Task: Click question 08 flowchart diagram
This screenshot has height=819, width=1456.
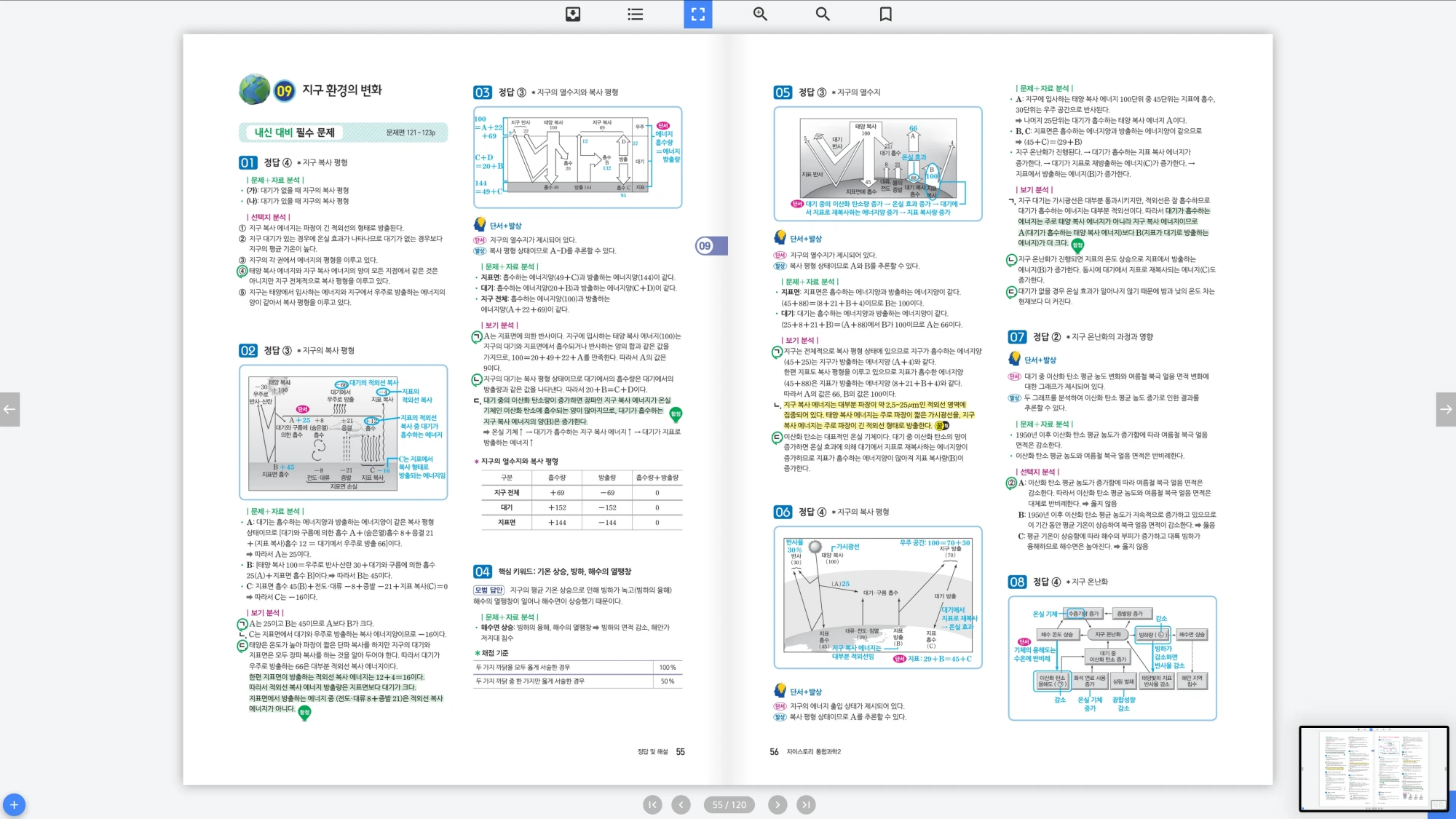Action: 1112,657
